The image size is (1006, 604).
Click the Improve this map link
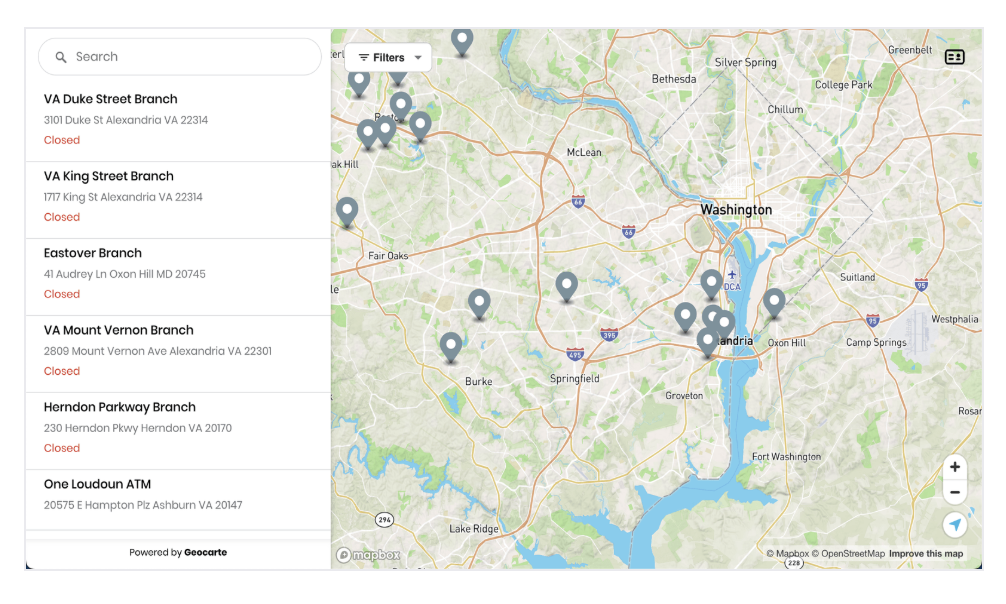pos(926,554)
